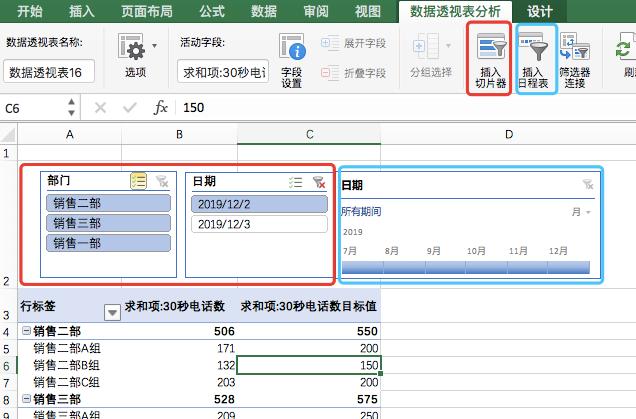Toggle multi-select on the 日期 slicer
The width and height of the screenshot is (636, 419).
pyautogui.click(x=294, y=181)
